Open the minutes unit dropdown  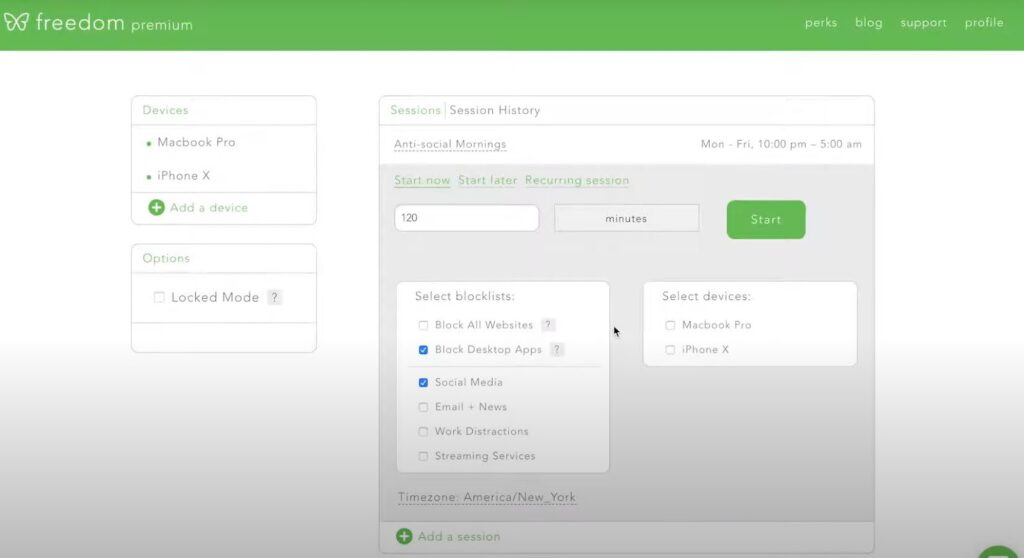[x=626, y=218]
